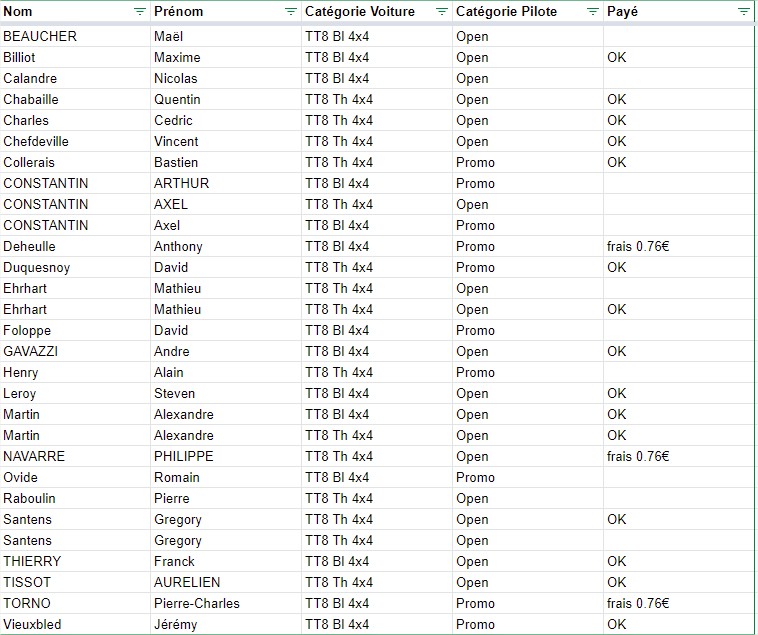758x635 pixels.
Task: Click TT8 Bl 4x4 in BEAUCHER row
Action: tap(377, 36)
